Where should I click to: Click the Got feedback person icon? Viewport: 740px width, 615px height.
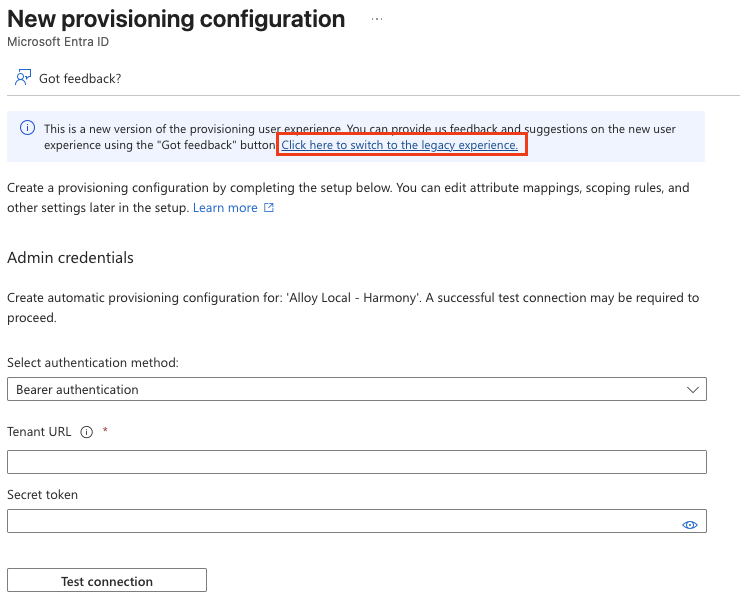click(23, 77)
